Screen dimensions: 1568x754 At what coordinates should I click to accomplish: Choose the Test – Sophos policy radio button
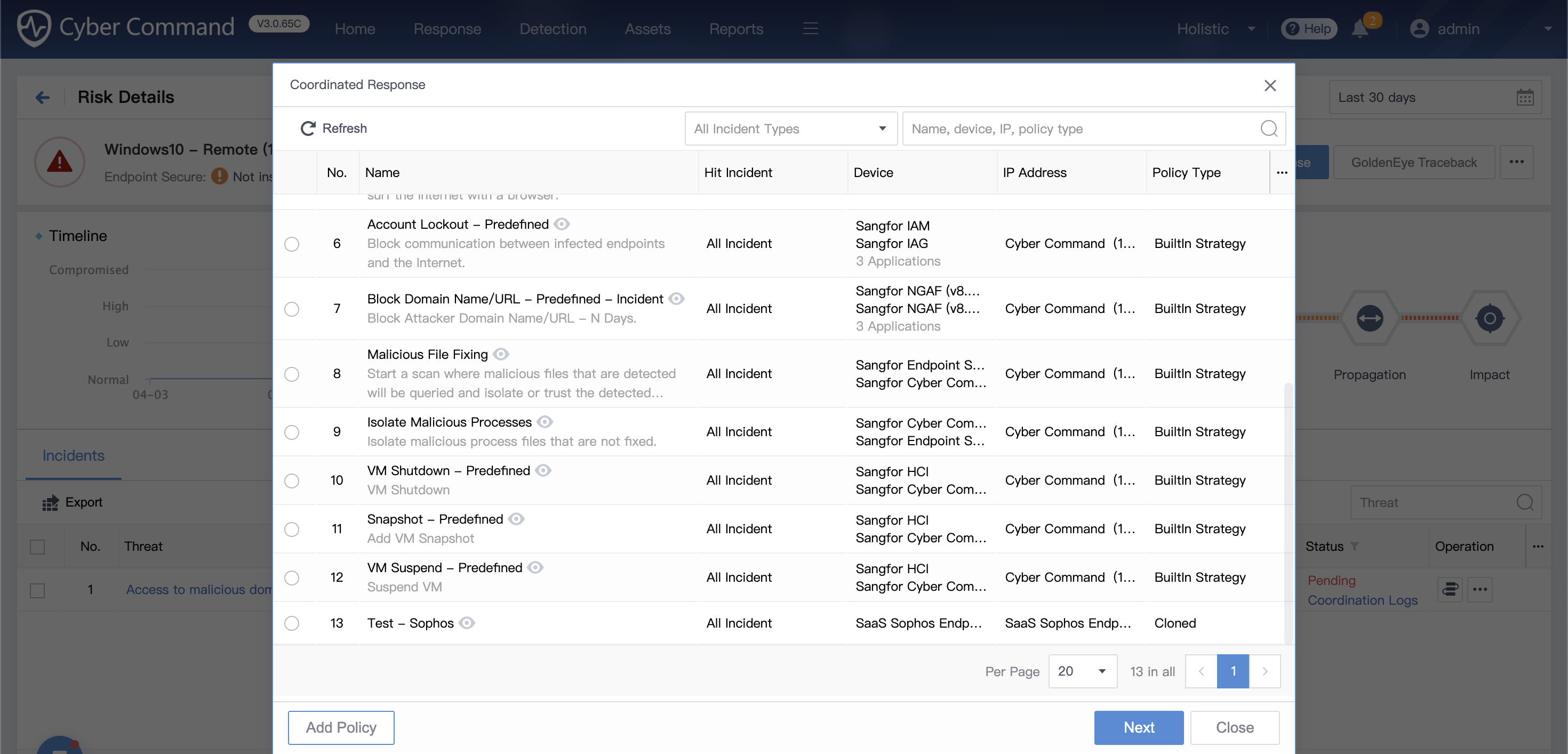pos(292,624)
